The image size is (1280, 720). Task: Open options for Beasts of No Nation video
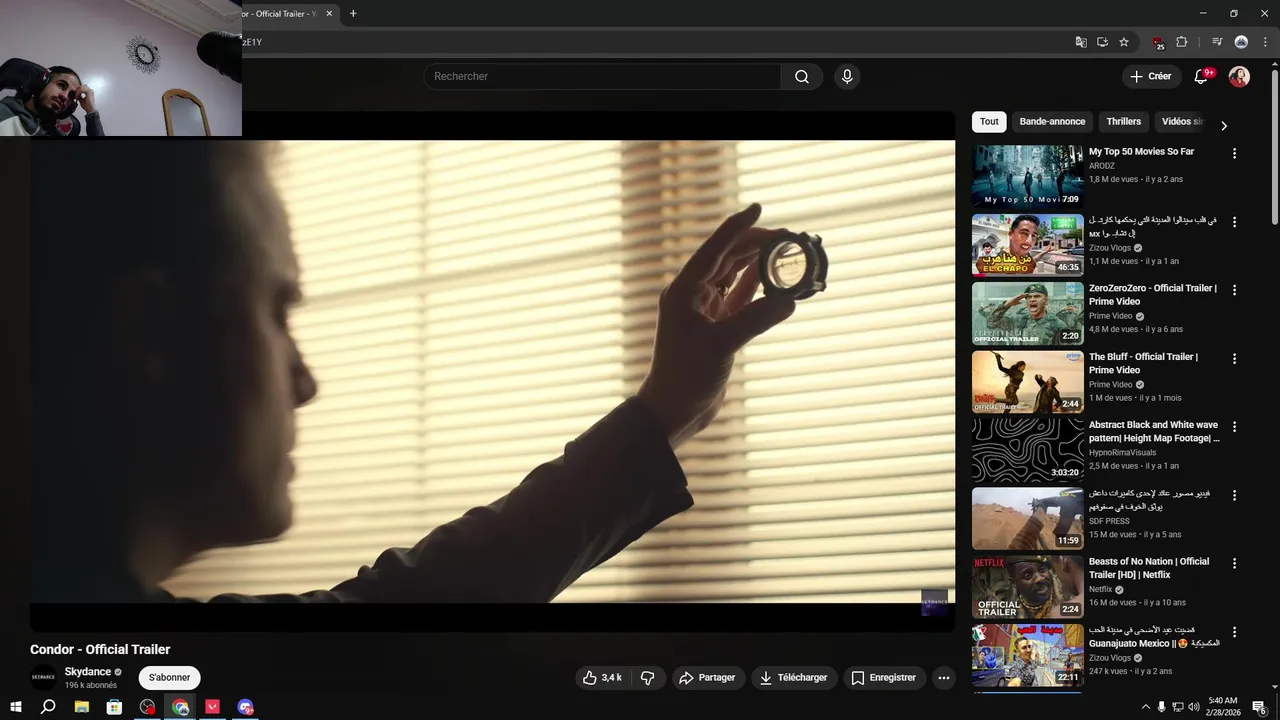pos(1234,564)
